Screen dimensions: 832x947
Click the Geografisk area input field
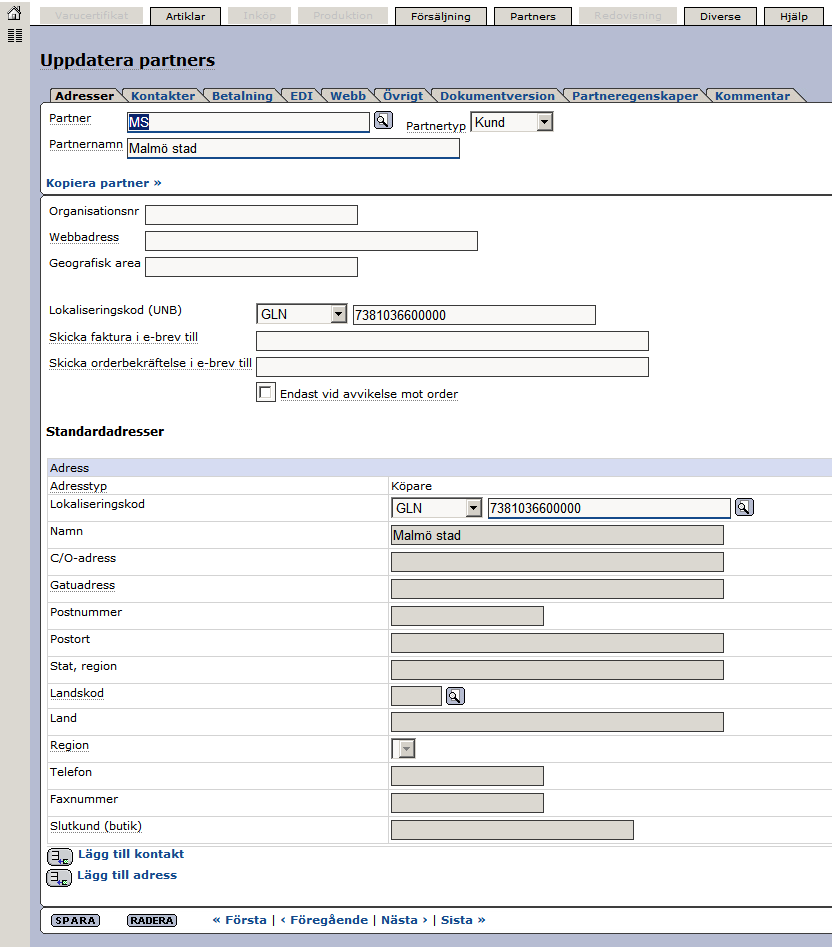251,267
